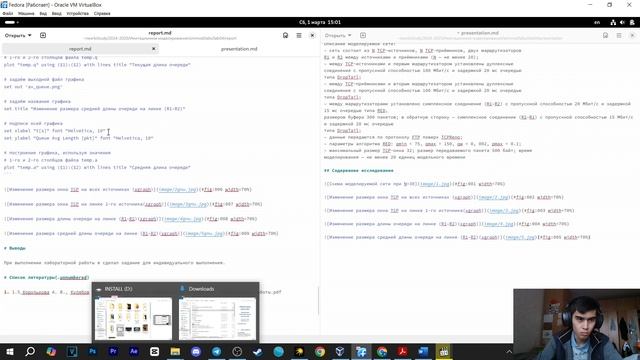The height and width of the screenshot is (360, 640).
Task: Save document icon in report.md window
Action: (x=285, y=36)
